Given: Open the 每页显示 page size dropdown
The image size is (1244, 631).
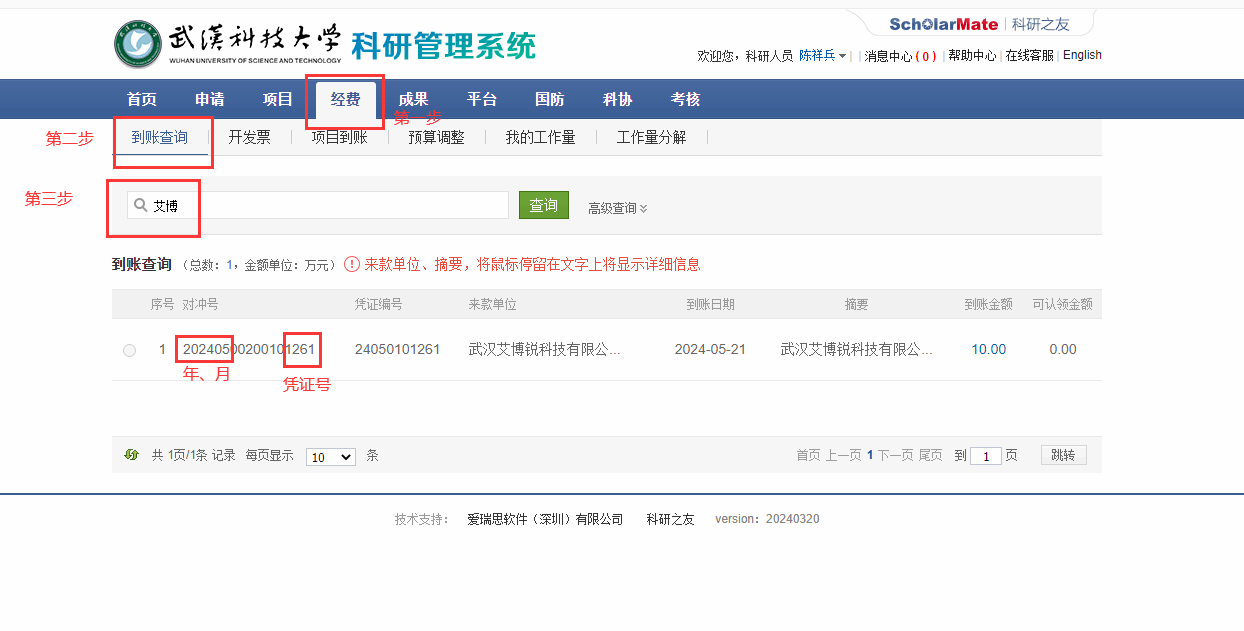Looking at the screenshot, I should click(x=330, y=456).
